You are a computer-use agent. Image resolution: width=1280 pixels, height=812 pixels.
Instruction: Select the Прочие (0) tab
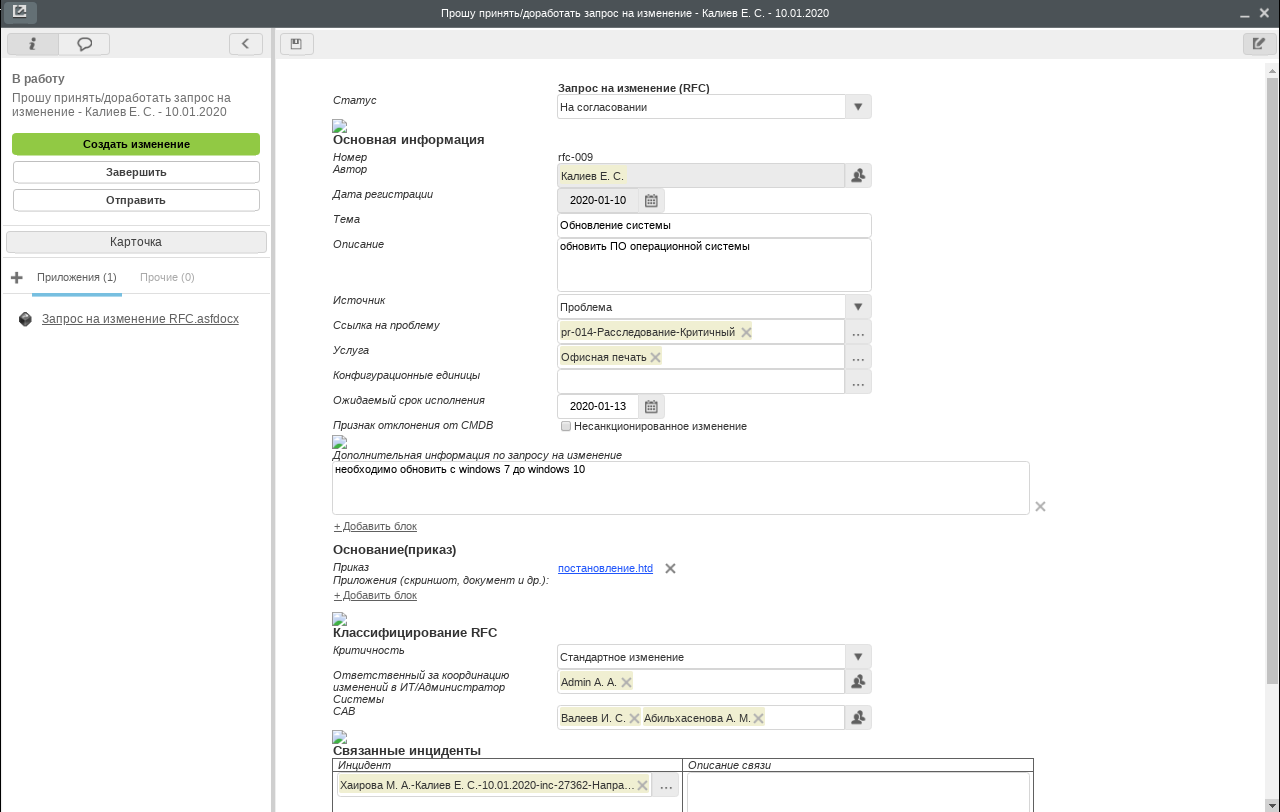(167, 277)
